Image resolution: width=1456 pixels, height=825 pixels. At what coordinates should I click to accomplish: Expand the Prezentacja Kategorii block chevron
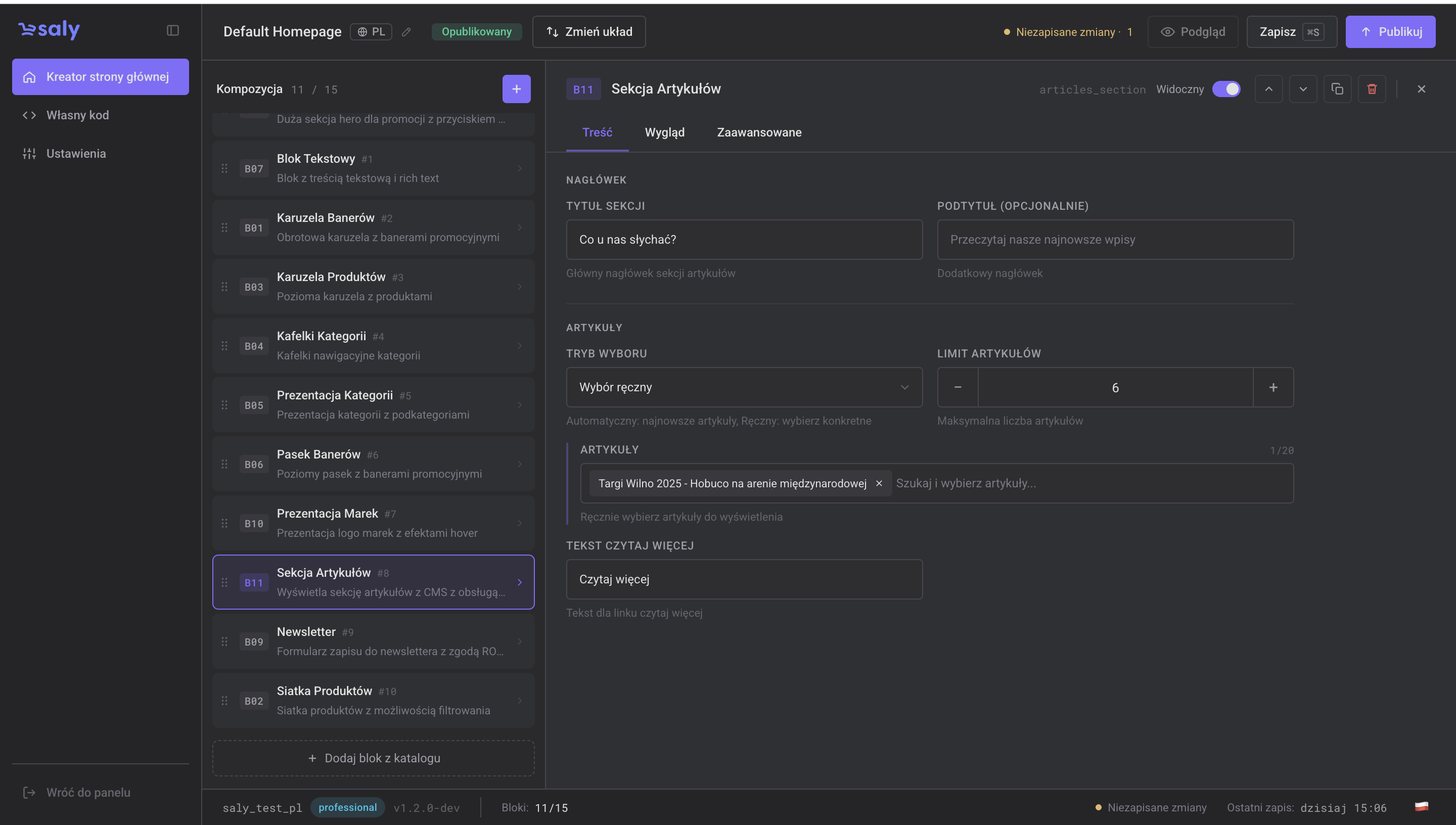coord(520,405)
